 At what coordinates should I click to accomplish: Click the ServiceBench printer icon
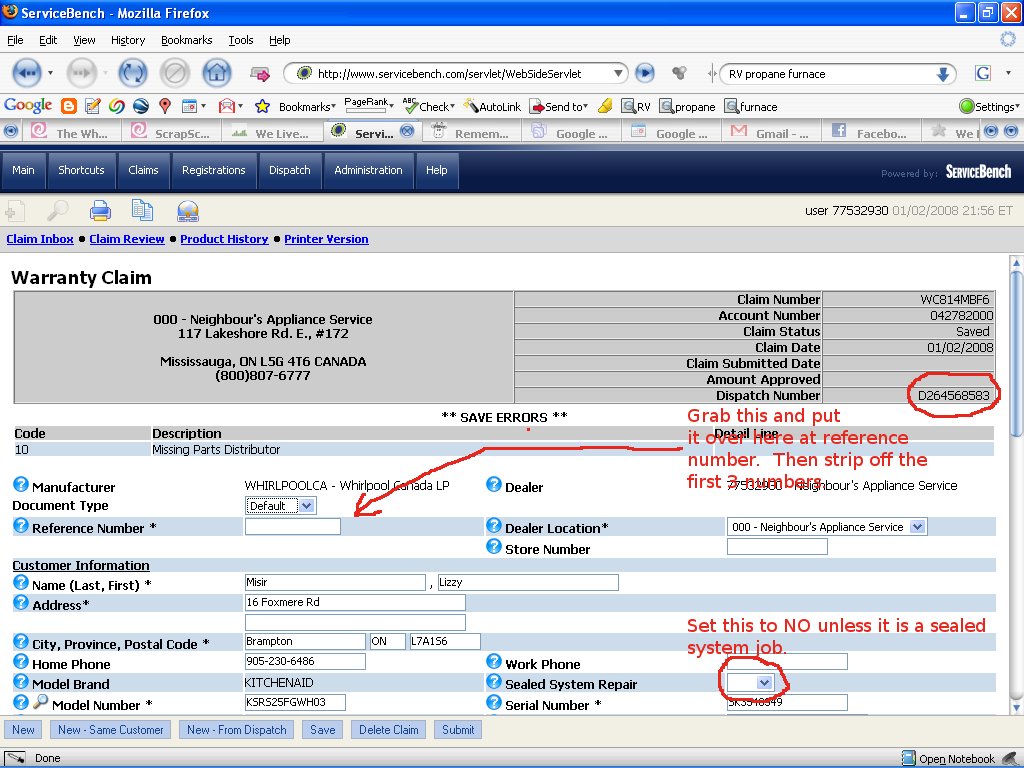pyautogui.click(x=100, y=210)
